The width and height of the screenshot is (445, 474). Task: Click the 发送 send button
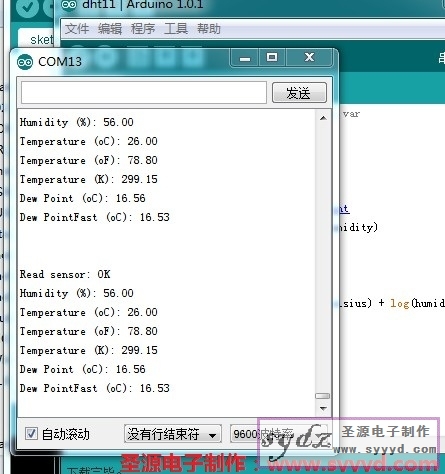299,93
